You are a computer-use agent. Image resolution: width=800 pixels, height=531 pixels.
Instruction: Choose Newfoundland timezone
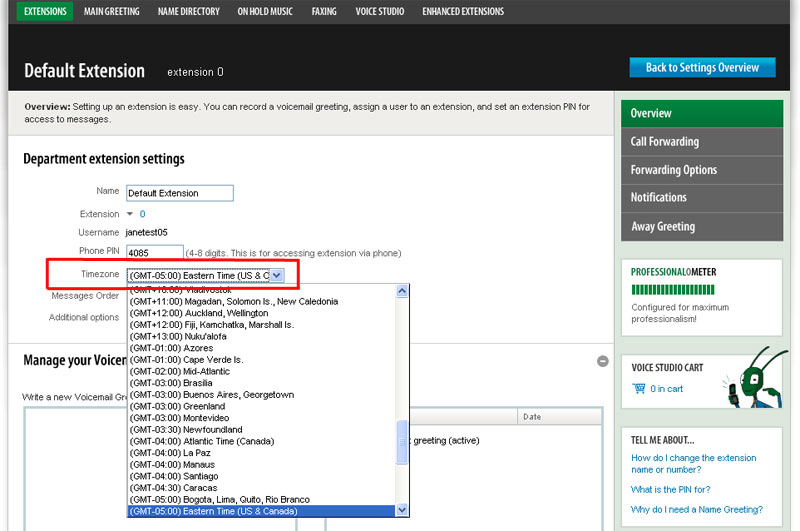point(261,429)
